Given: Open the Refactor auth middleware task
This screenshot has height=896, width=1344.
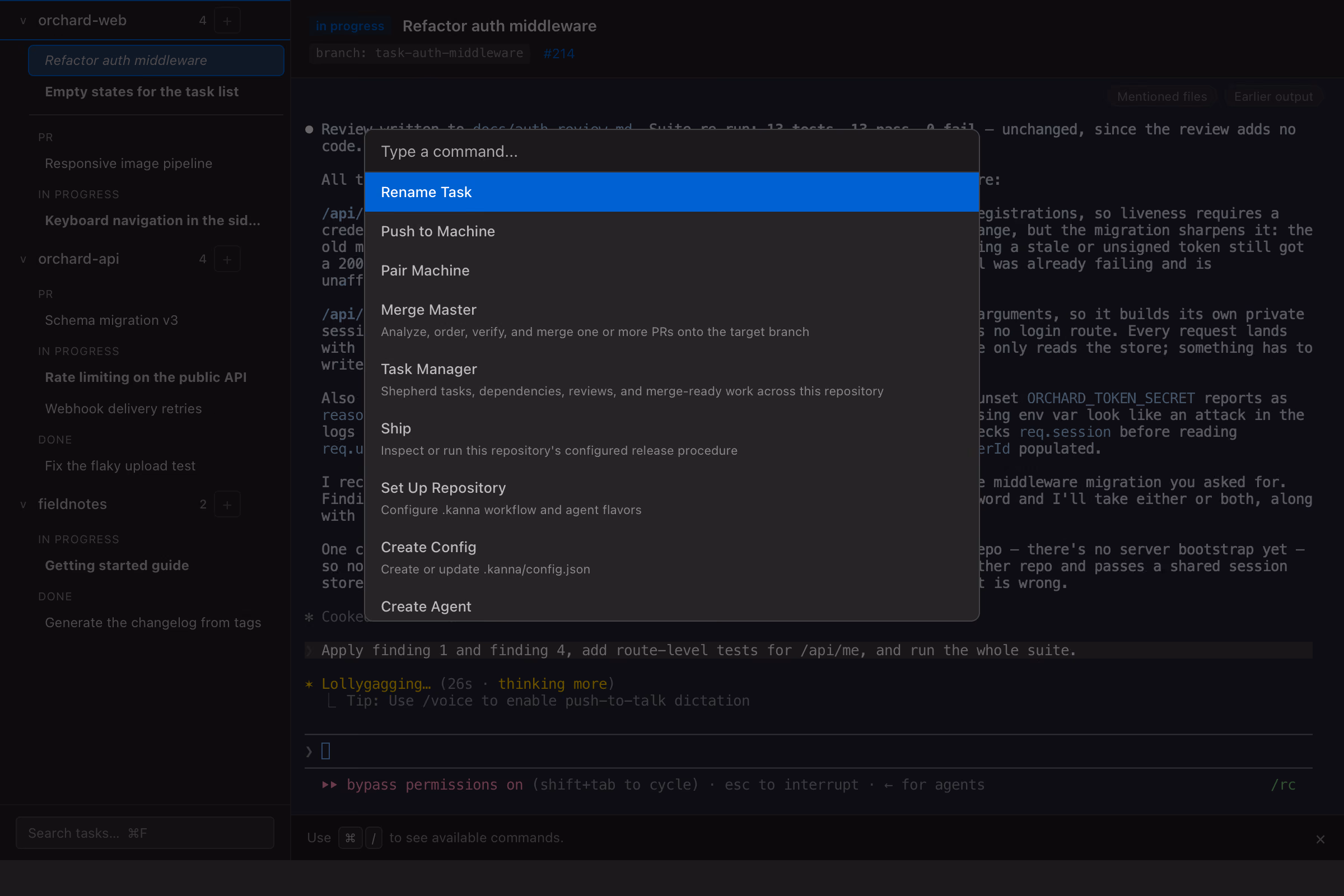Looking at the screenshot, I should click(156, 60).
